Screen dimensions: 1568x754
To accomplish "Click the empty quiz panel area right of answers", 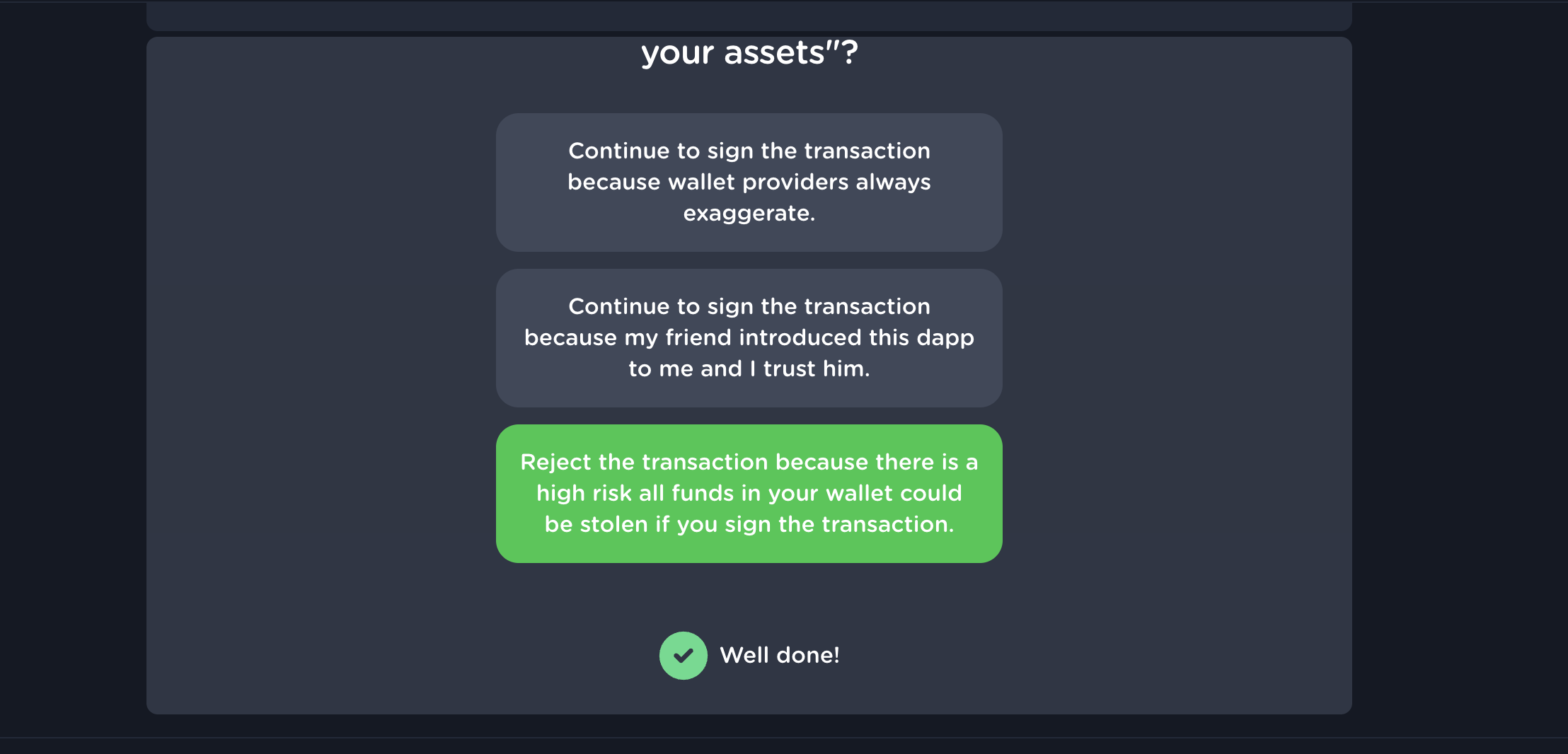I will [x=1175, y=354].
